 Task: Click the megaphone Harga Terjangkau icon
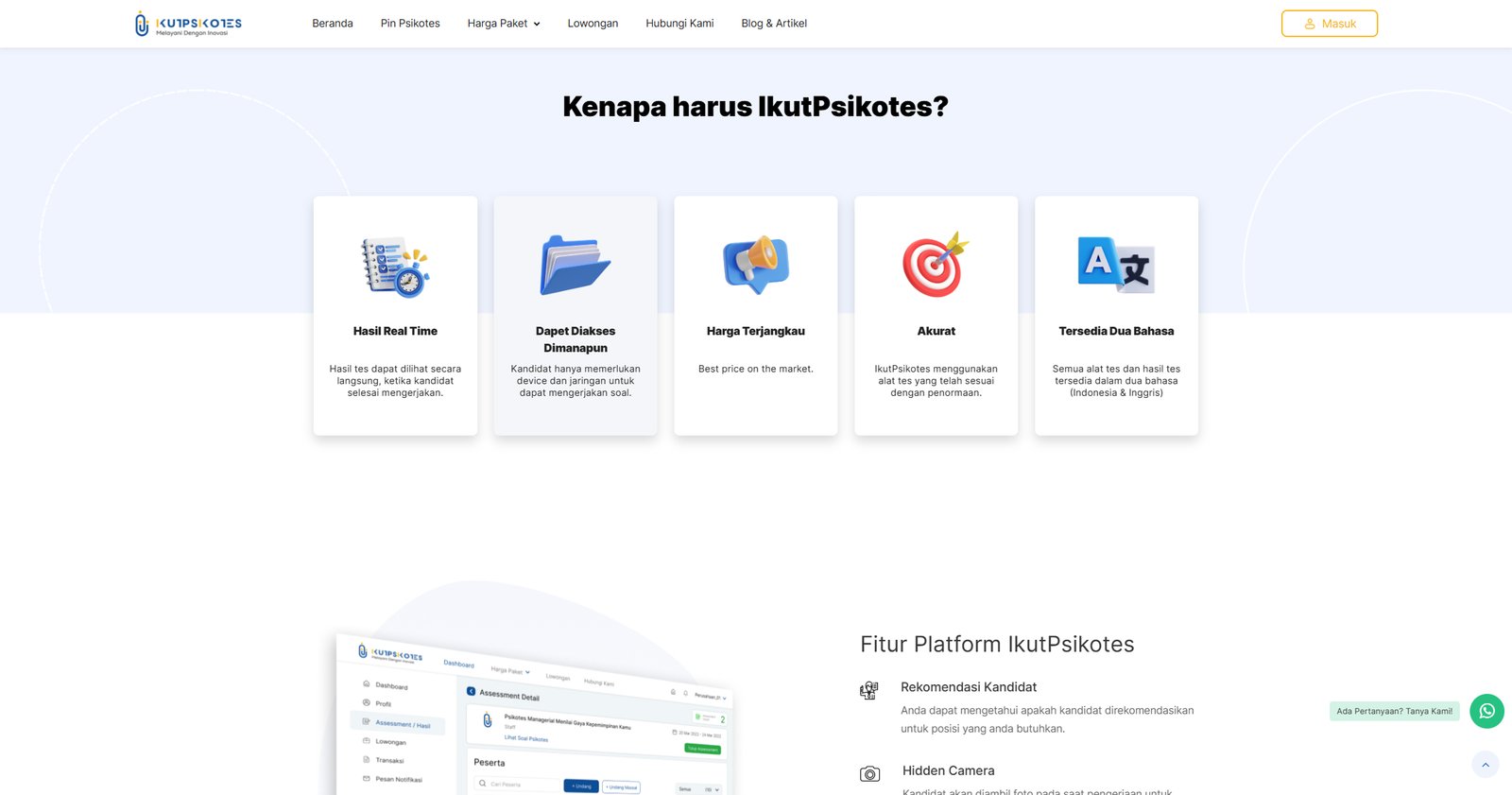[756, 265]
